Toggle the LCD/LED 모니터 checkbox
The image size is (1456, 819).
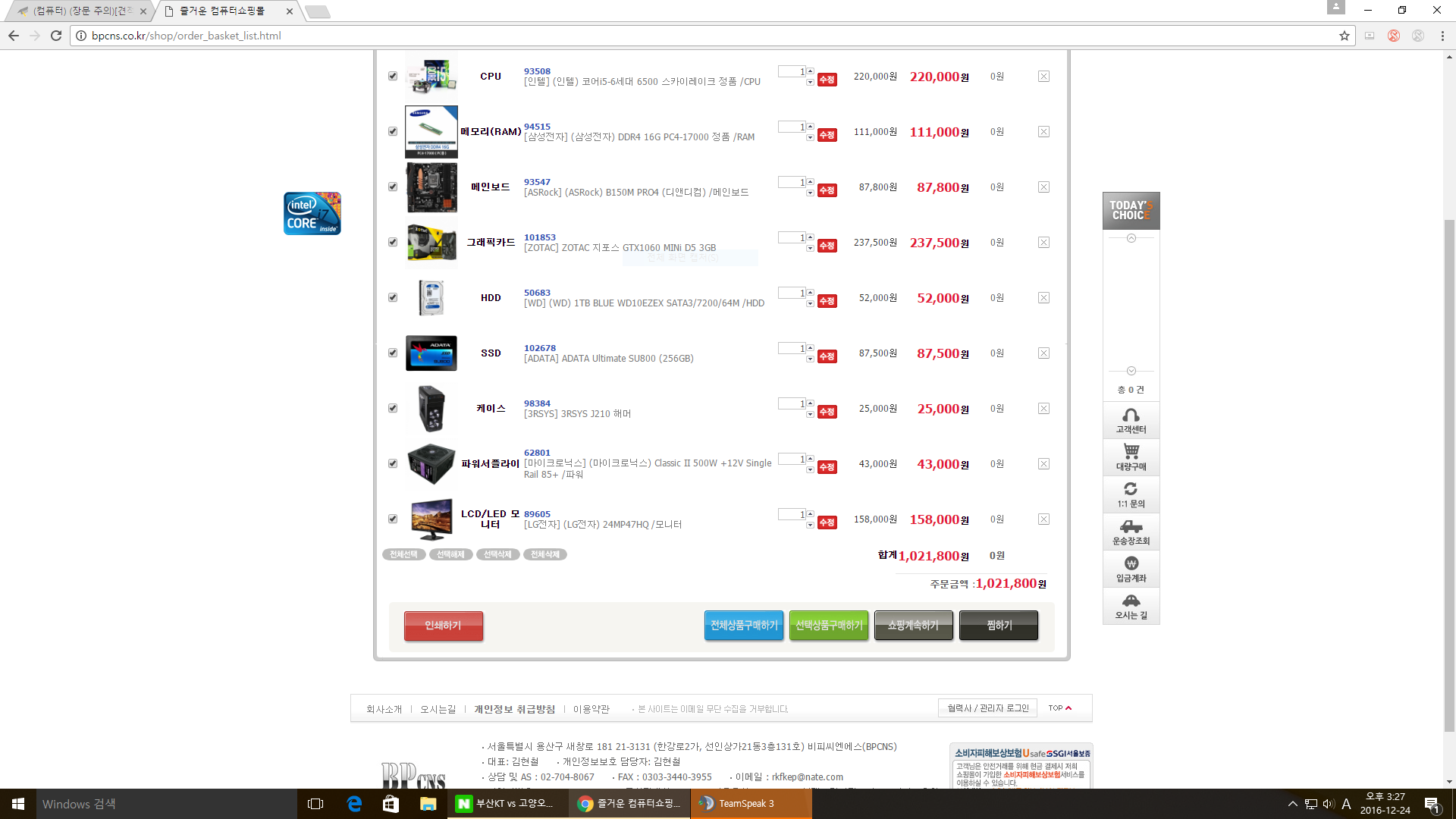(x=393, y=519)
